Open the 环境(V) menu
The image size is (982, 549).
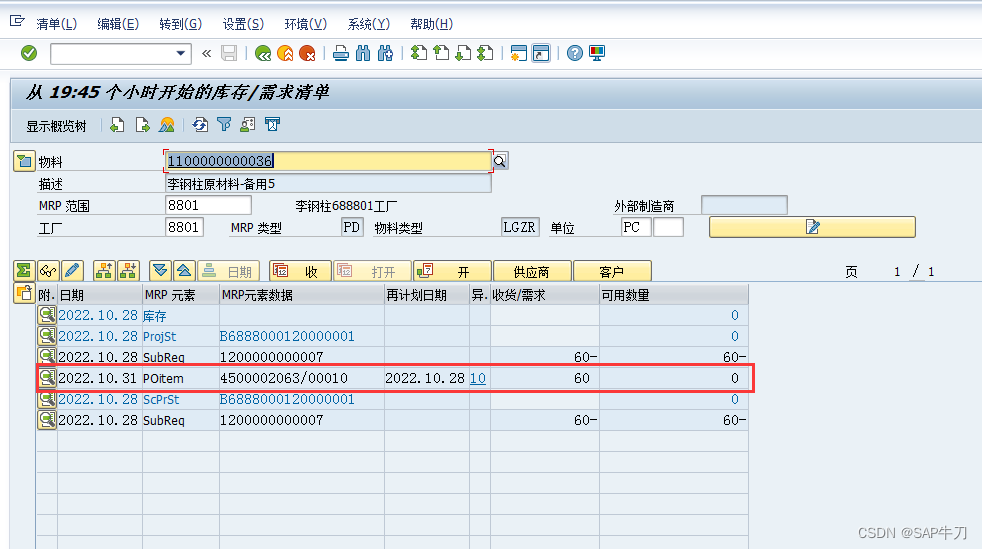point(306,24)
